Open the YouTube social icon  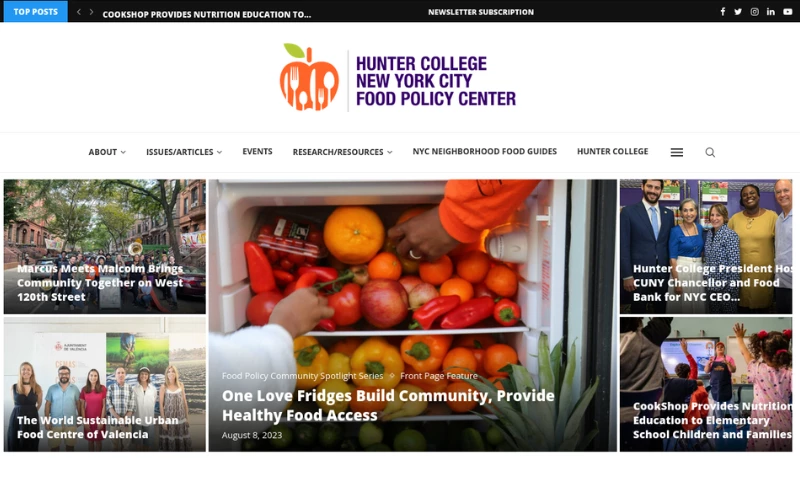click(788, 12)
